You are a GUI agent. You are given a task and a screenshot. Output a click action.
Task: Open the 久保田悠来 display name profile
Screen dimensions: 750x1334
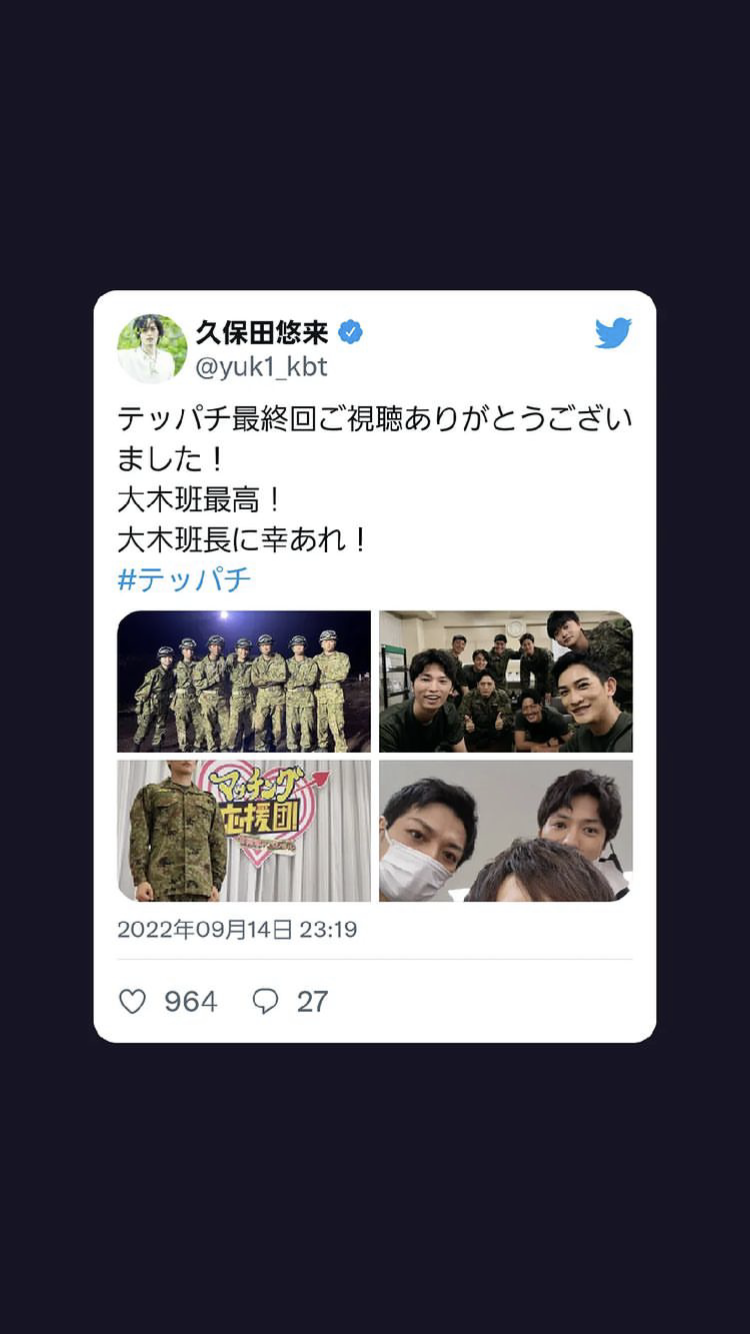(262, 332)
